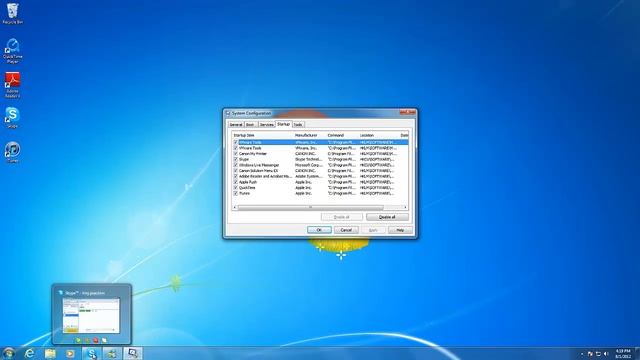
Task: Disable the Apple Push startup checkbox
Action: [x=236, y=182]
